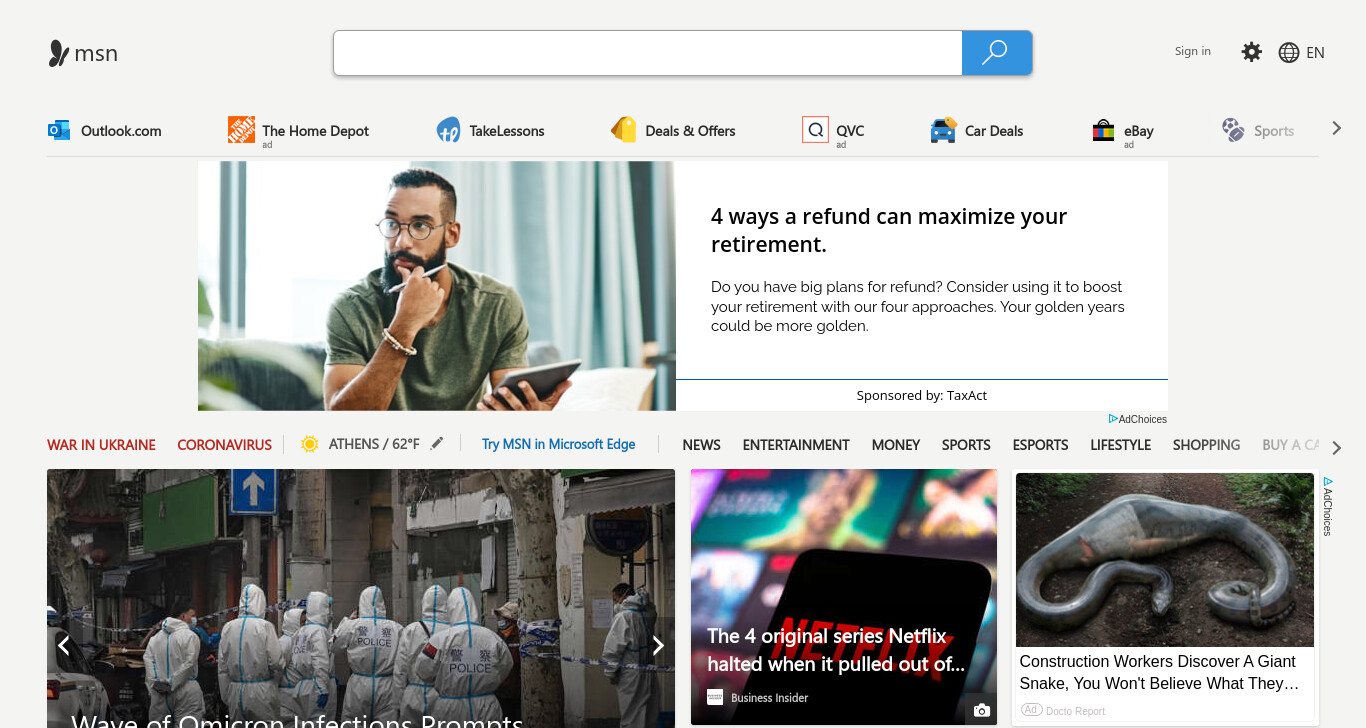The width and height of the screenshot is (1366, 728).
Task: Open the Deals & Offers text link
Action: coord(690,131)
